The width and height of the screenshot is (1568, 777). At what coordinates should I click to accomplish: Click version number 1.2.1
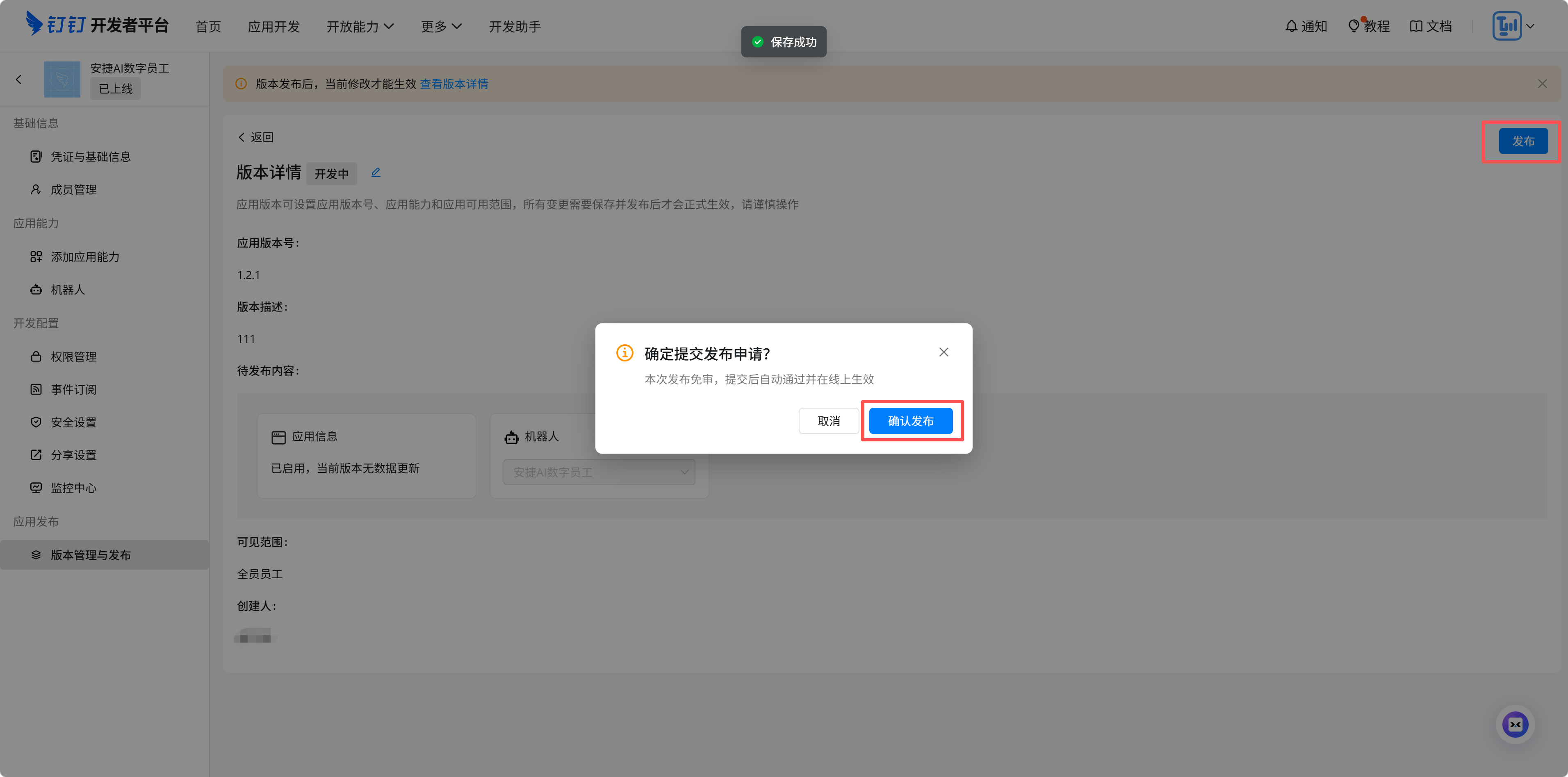248,275
